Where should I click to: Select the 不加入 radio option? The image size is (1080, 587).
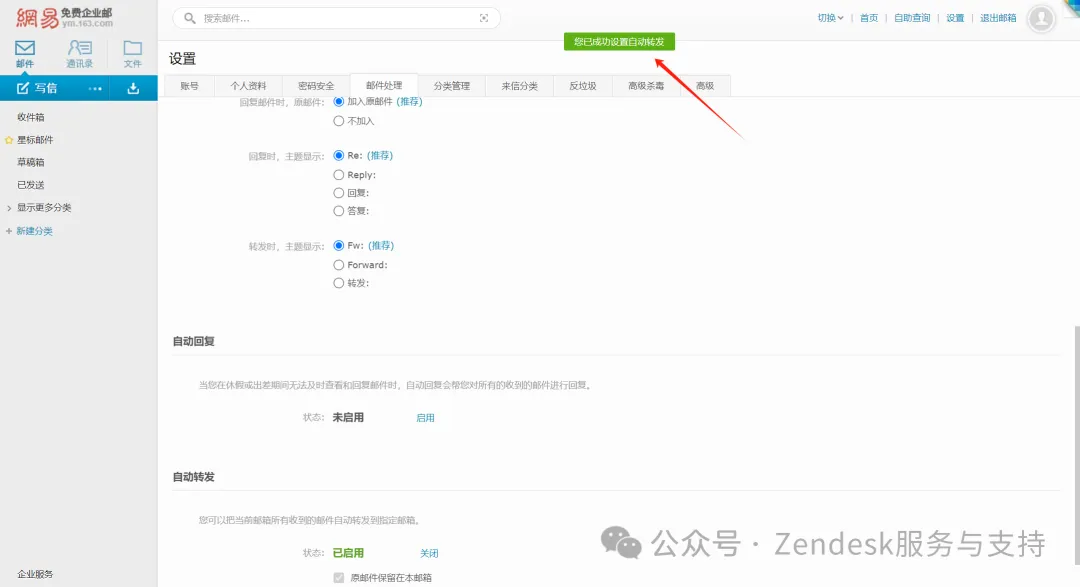(x=339, y=121)
